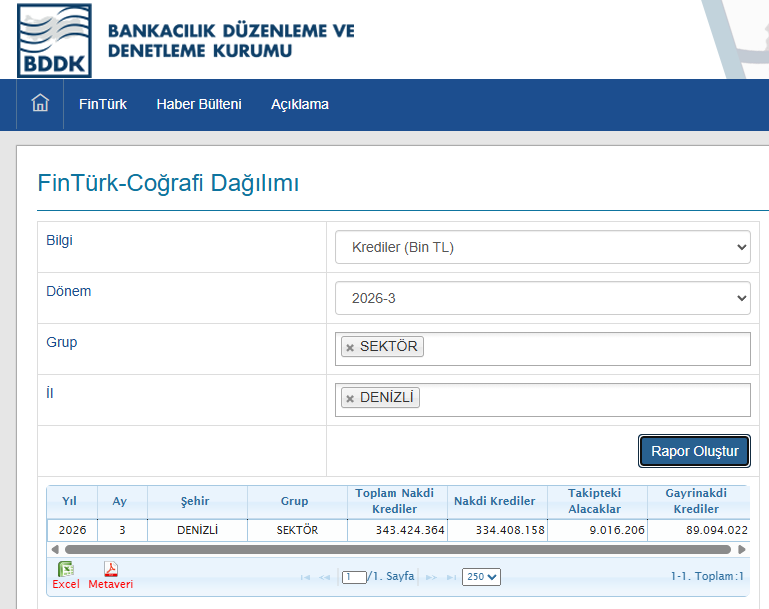Sort by Toplam Nakdi Krediler header

click(x=397, y=501)
